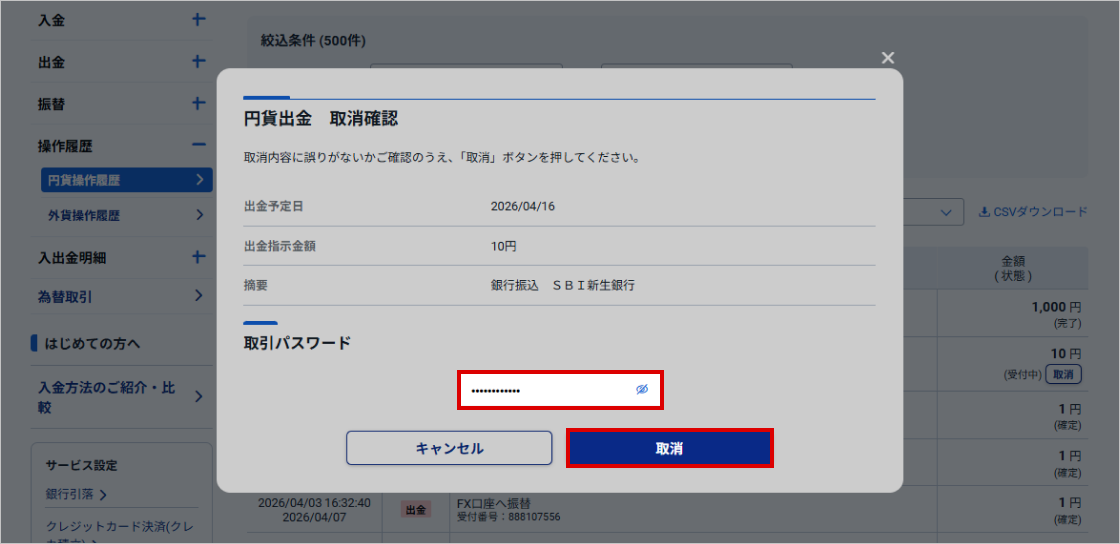
Task: Close the dialog with the X icon
Action: click(887, 58)
